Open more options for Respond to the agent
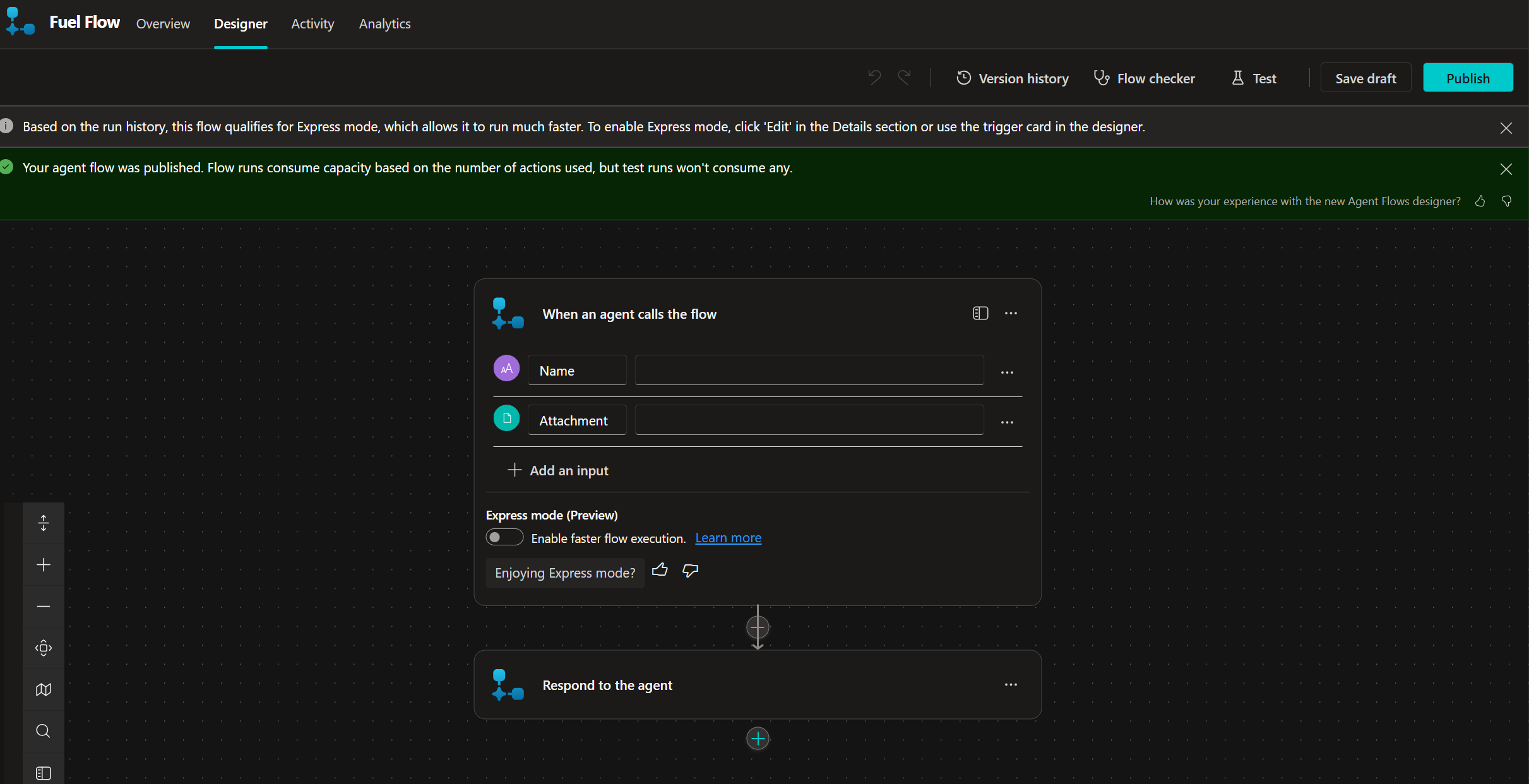 point(1011,684)
